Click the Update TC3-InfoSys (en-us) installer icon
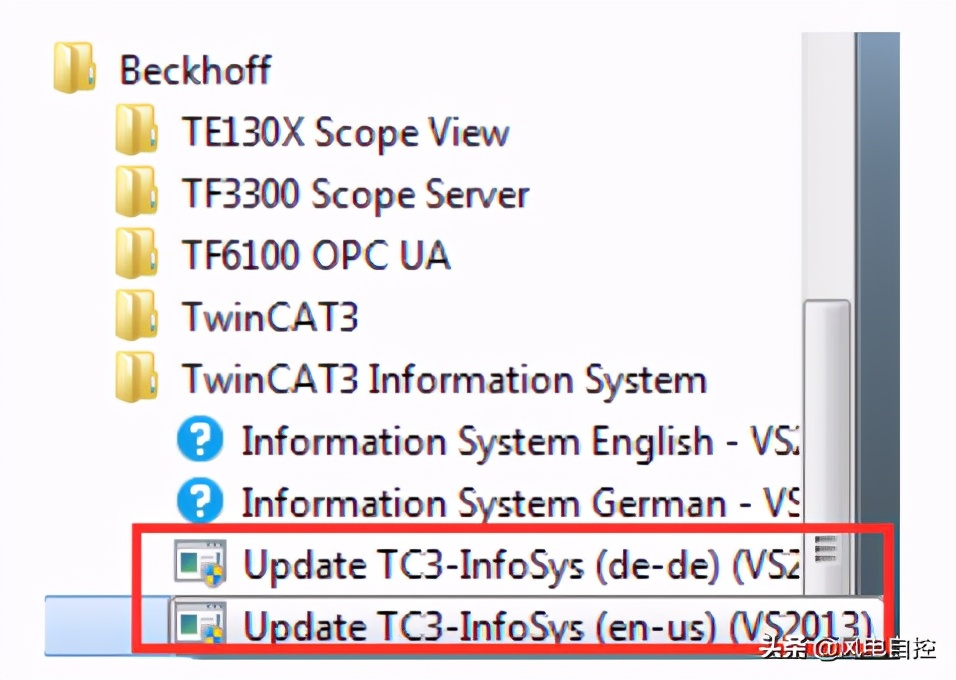The height and width of the screenshot is (680, 956). (200, 627)
